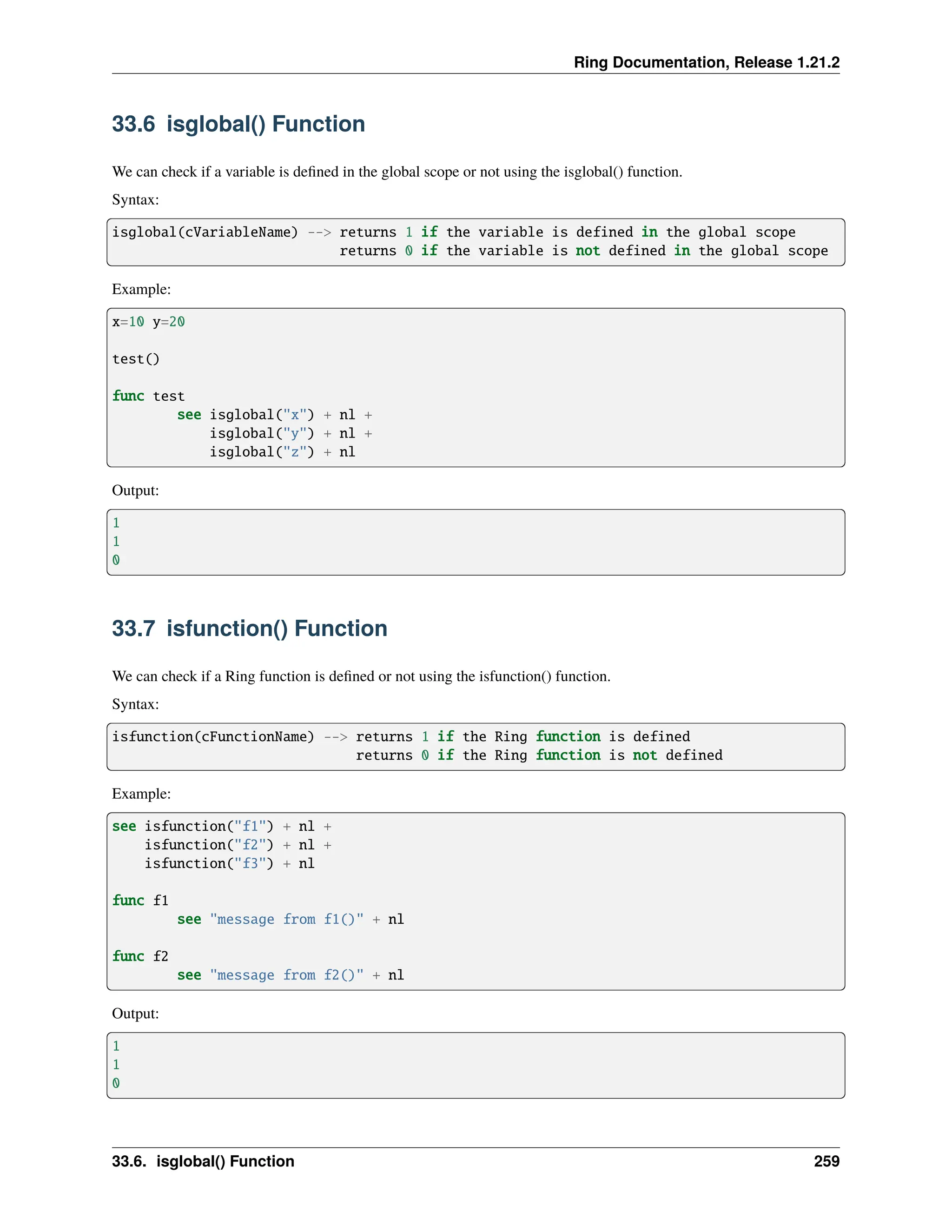Click the string "message from f1()" in code
This screenshot has width=952, height=1232.
(286, 919)
